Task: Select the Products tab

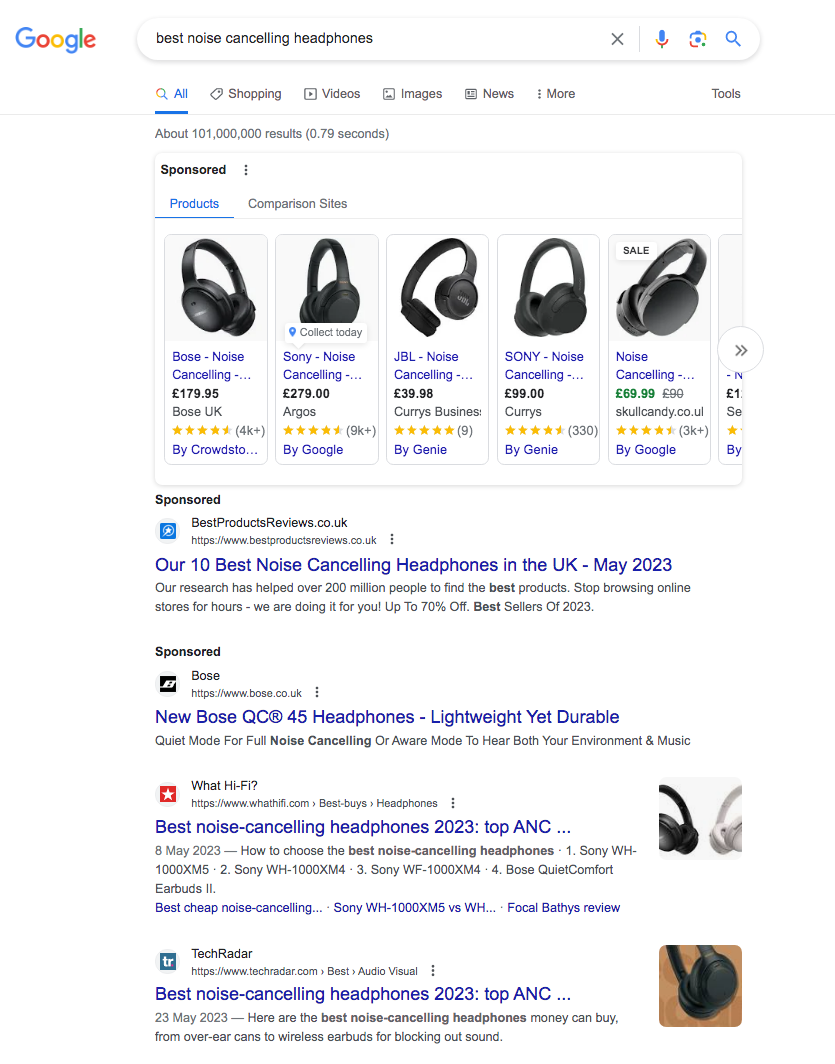Action: coord(194,204)
